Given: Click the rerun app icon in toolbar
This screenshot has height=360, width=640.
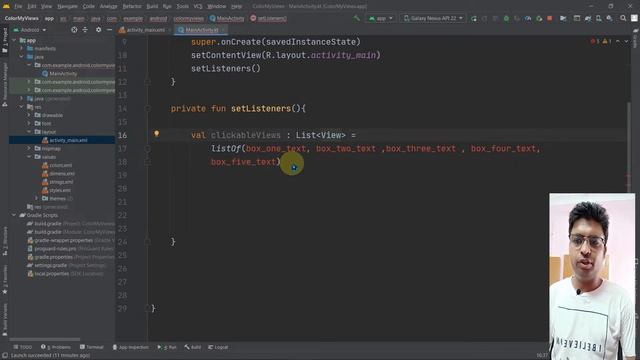Looking at the screenshot, I should [x=474, y=18].
